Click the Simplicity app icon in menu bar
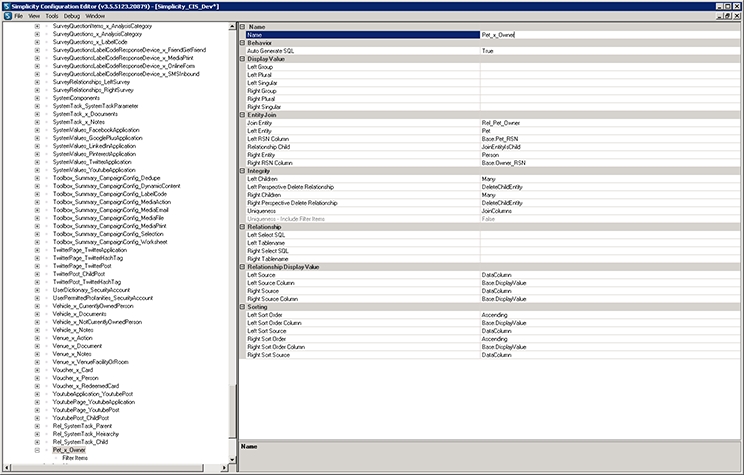Screen dimensions: 744x475 (8, 16)
